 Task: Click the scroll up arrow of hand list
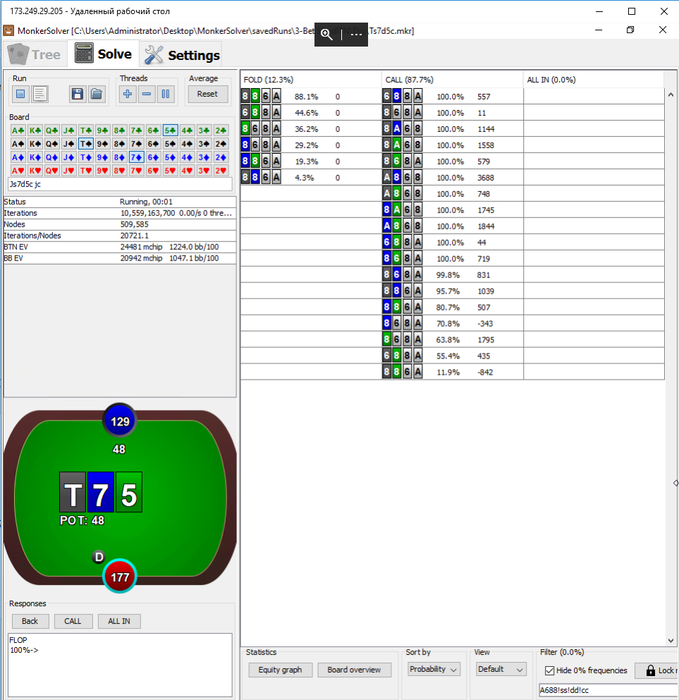tap(671, 95)
